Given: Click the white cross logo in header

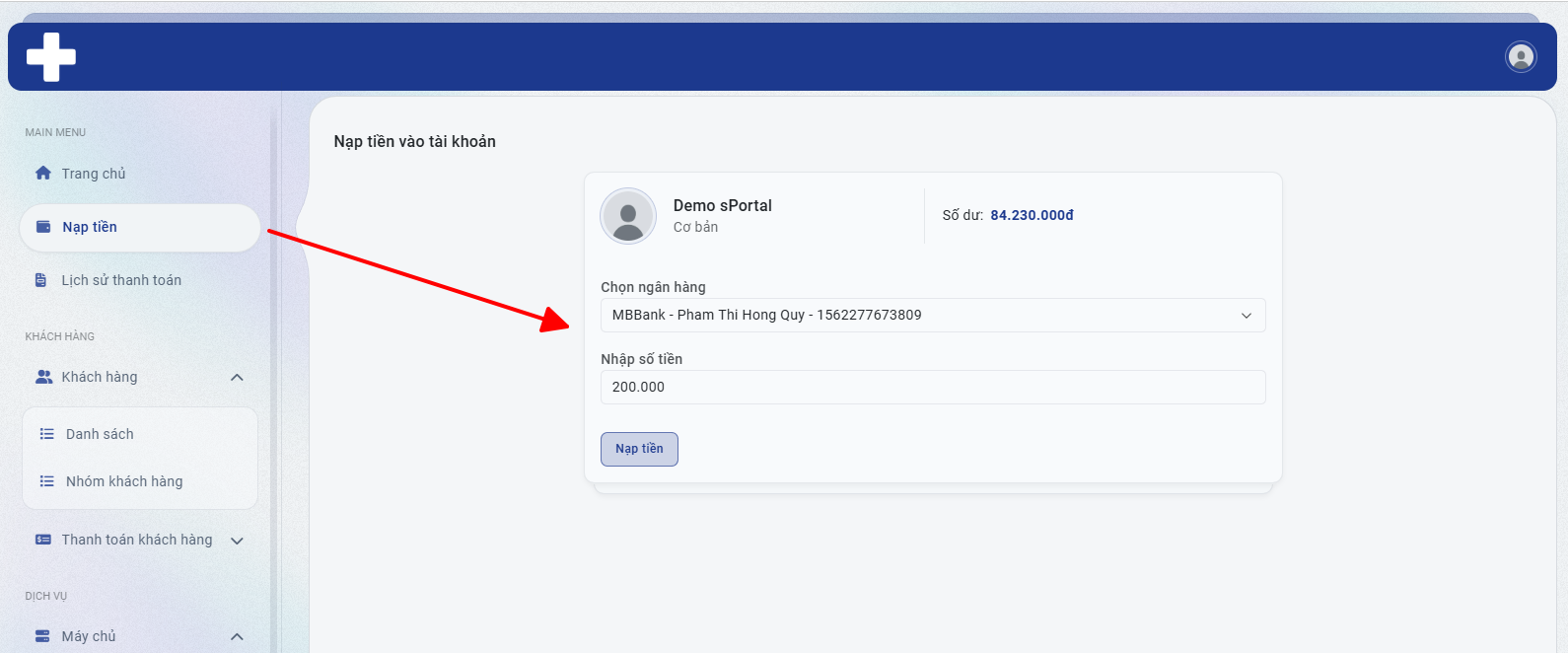Looking at the screenshot, I should coord(51,57).
